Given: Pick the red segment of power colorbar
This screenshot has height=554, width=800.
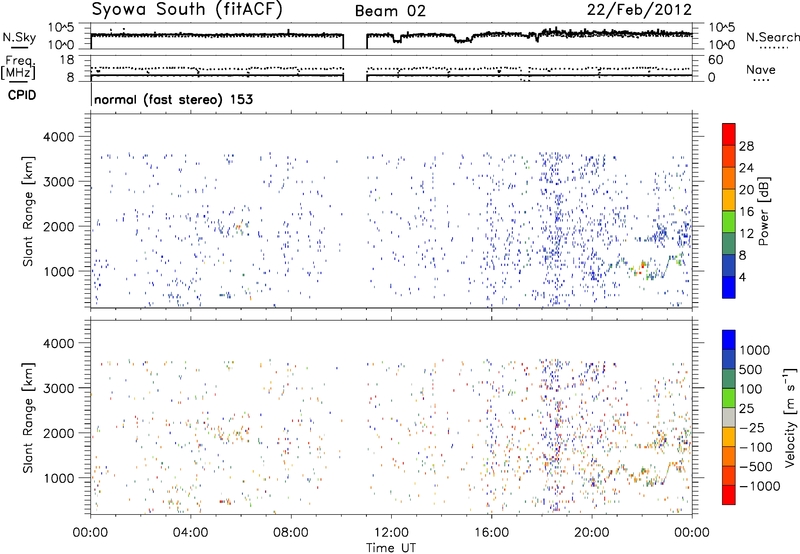Looking at the screenshot, I should (729, 135).
